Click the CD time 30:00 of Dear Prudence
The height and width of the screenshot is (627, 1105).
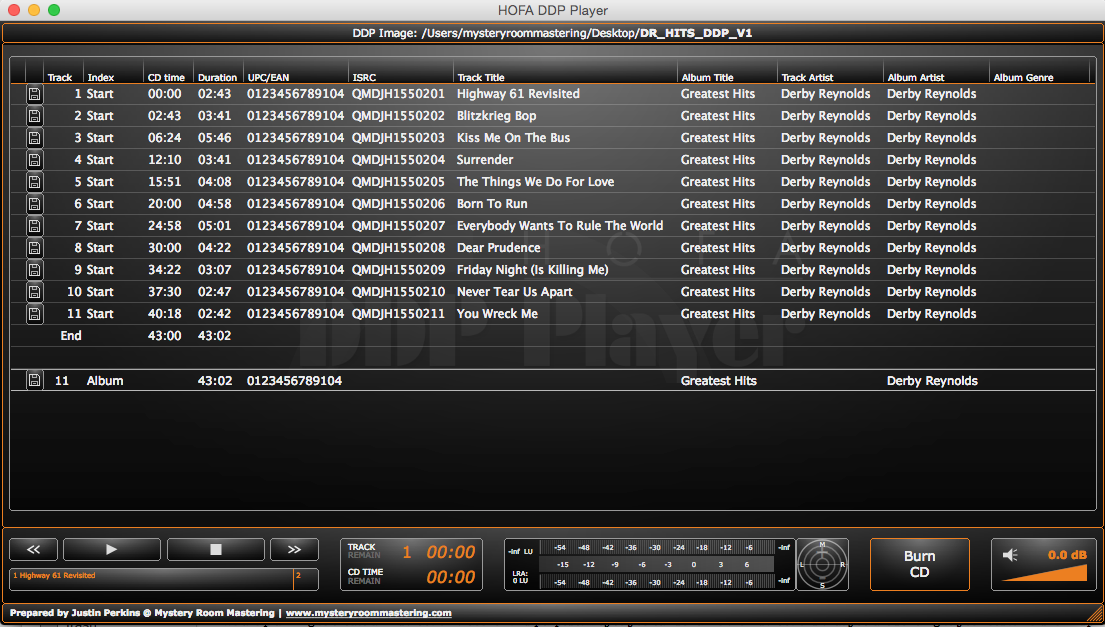[164, 247]
